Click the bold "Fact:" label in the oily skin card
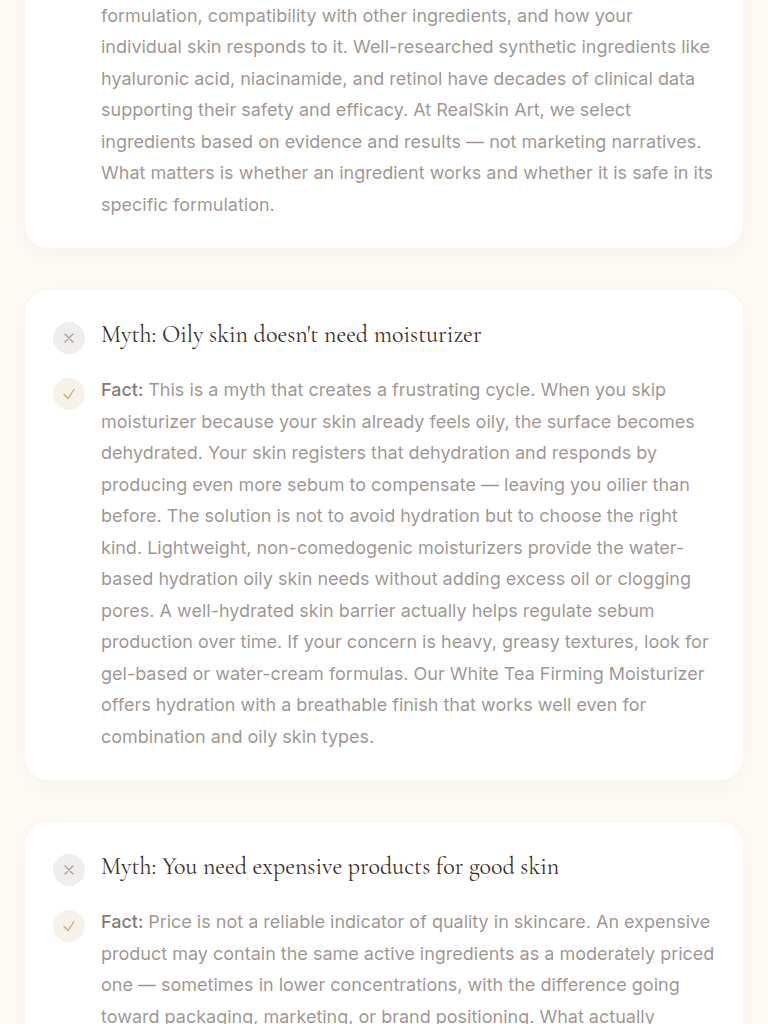768x1024 pixels. [122, 390]
